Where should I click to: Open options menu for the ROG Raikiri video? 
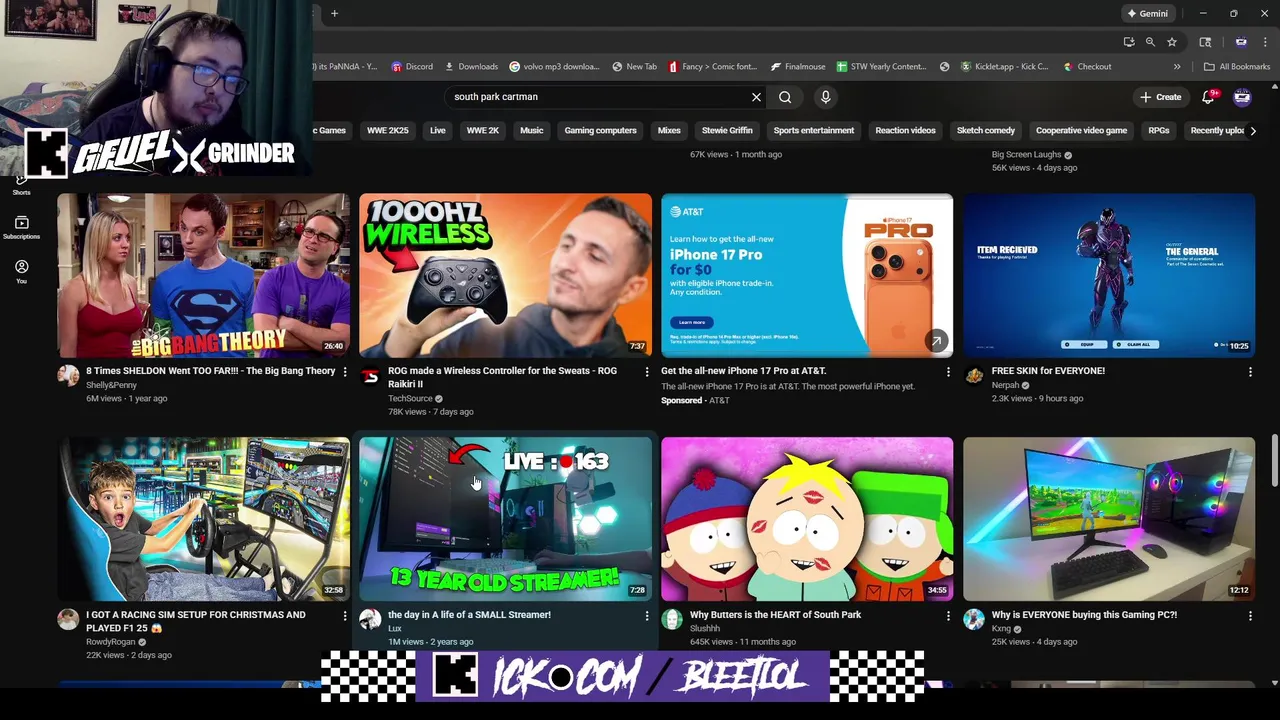pyautogui.click(x=647, y=372)
